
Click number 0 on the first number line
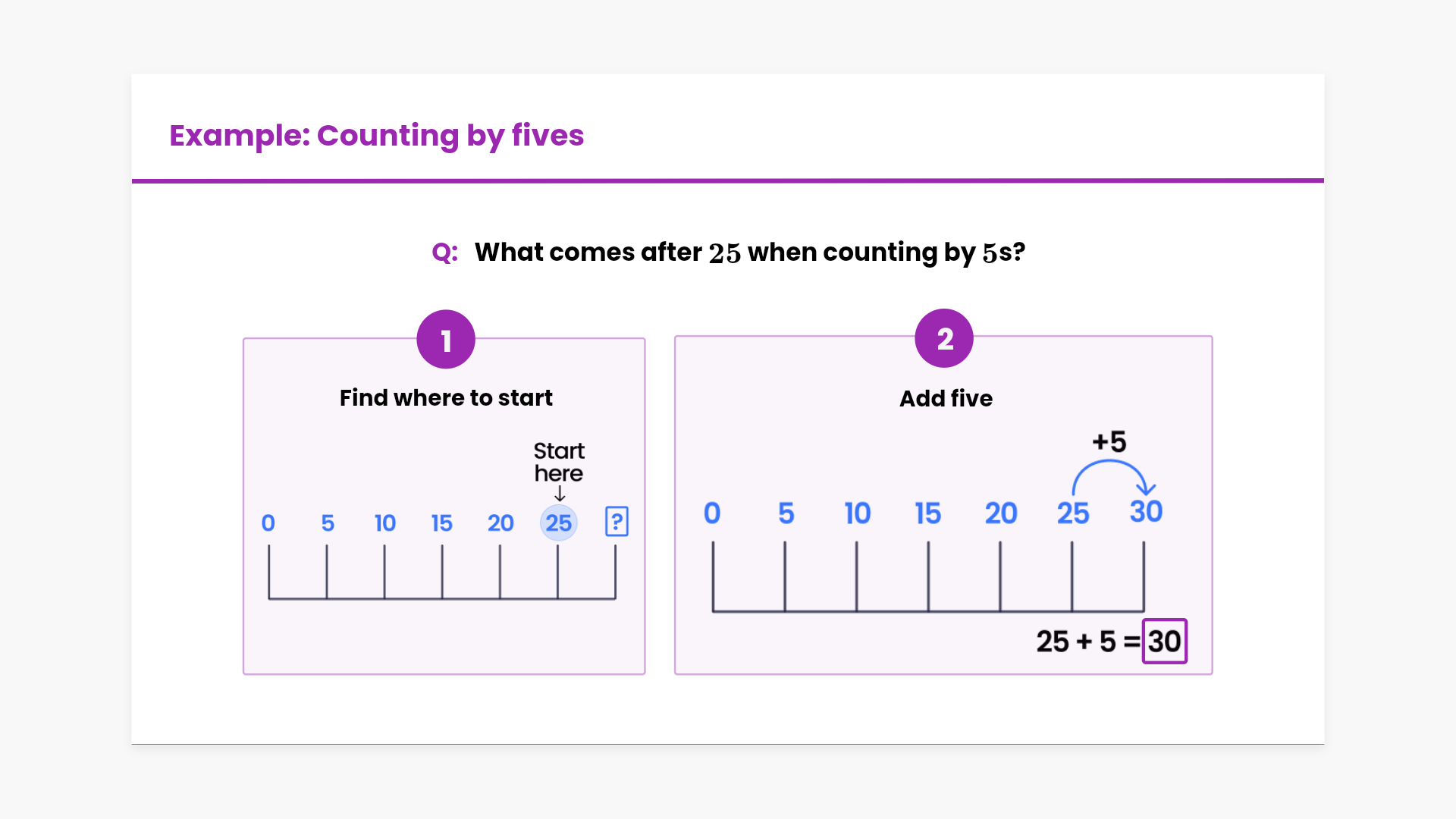coord(268,523)
